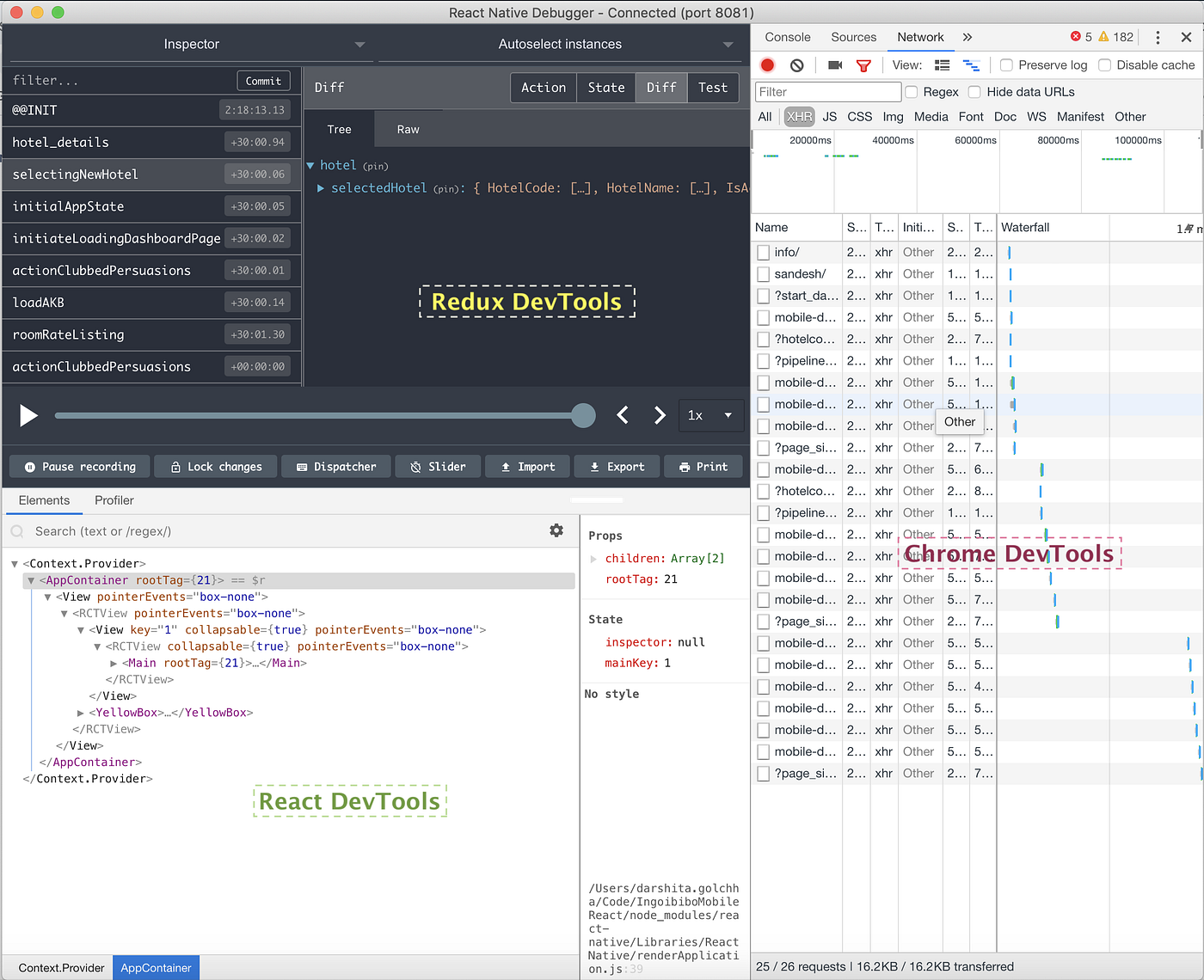The image size is (1204, 980).
Task: Click the Redux action playback timeline slider
Action: [x=585, y=415]
